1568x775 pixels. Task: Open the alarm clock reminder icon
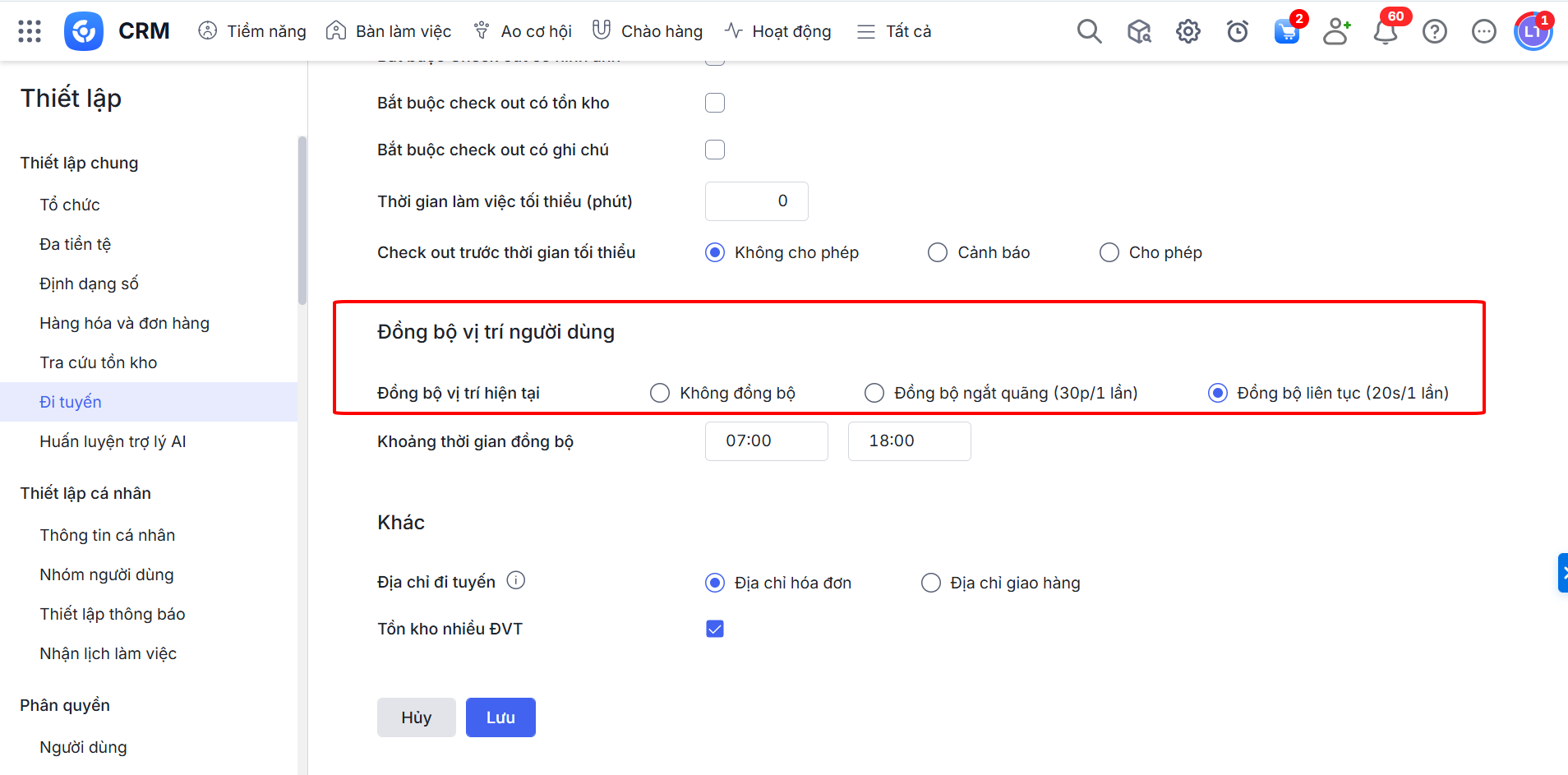pyautogui.click(x=1237, y=31)
